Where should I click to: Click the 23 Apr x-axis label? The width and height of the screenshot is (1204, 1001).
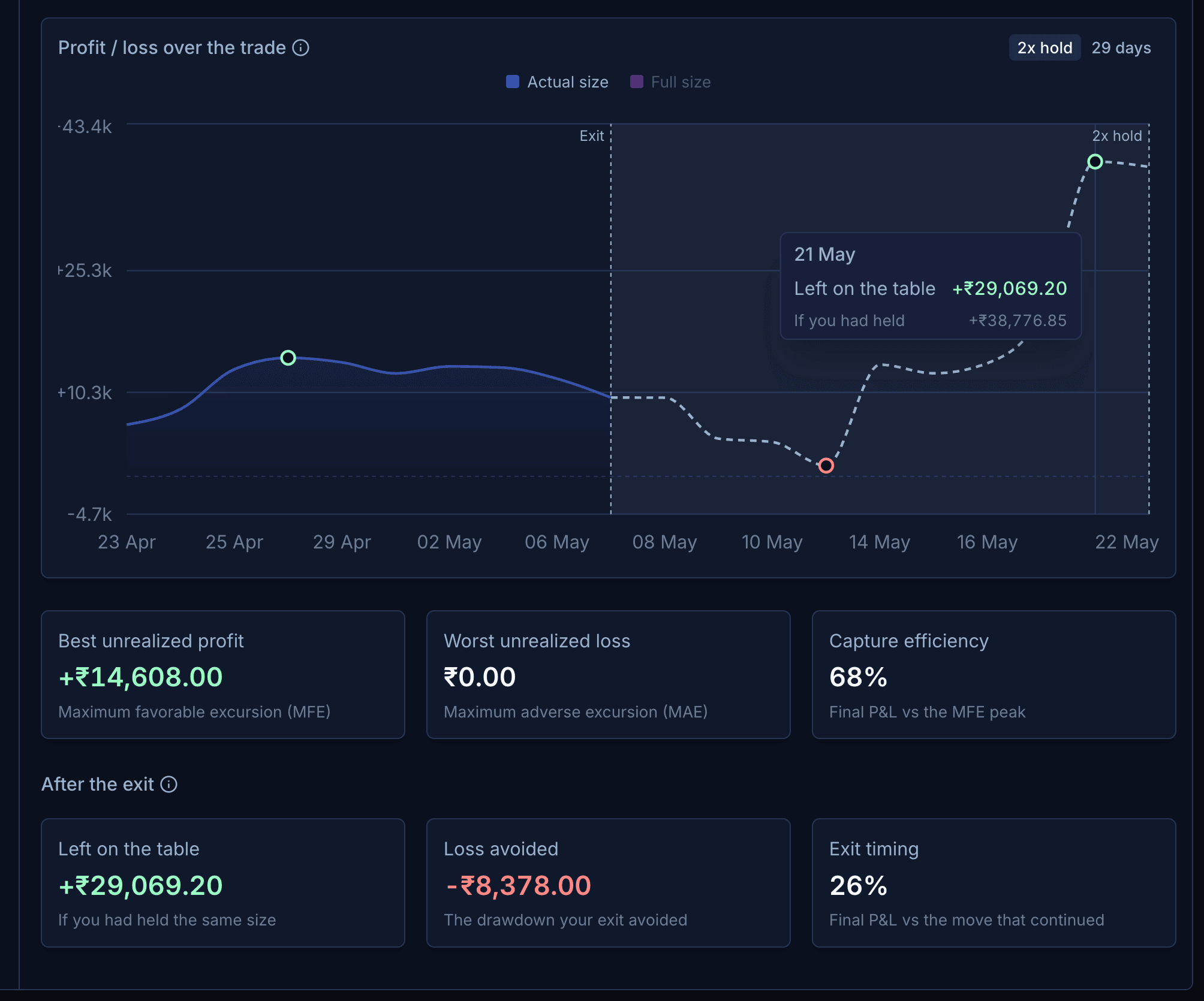click(x=127, y=542)
